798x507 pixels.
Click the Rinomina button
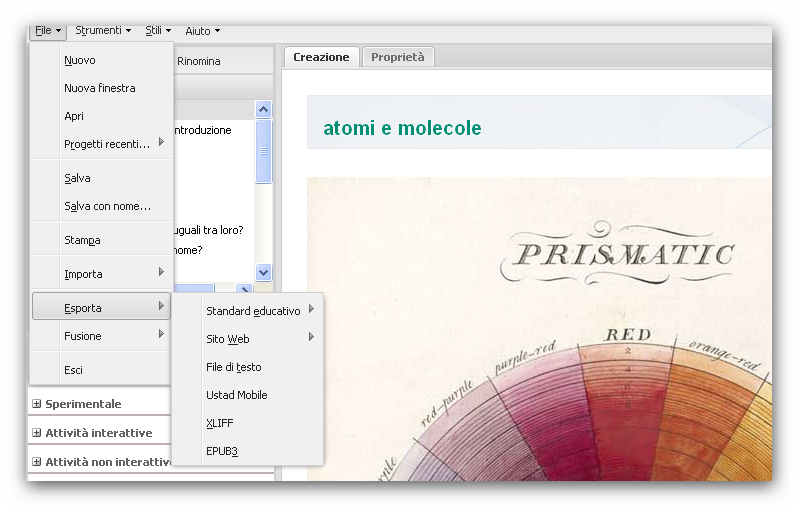(x=198, y=61)
